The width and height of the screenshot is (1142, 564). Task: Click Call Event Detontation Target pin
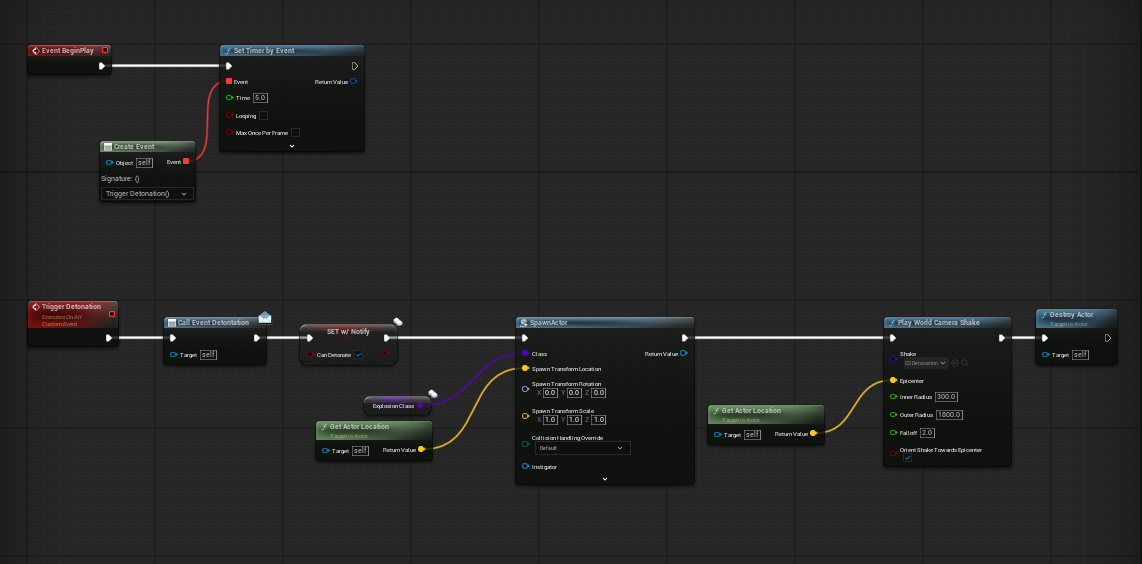point(173,355)
